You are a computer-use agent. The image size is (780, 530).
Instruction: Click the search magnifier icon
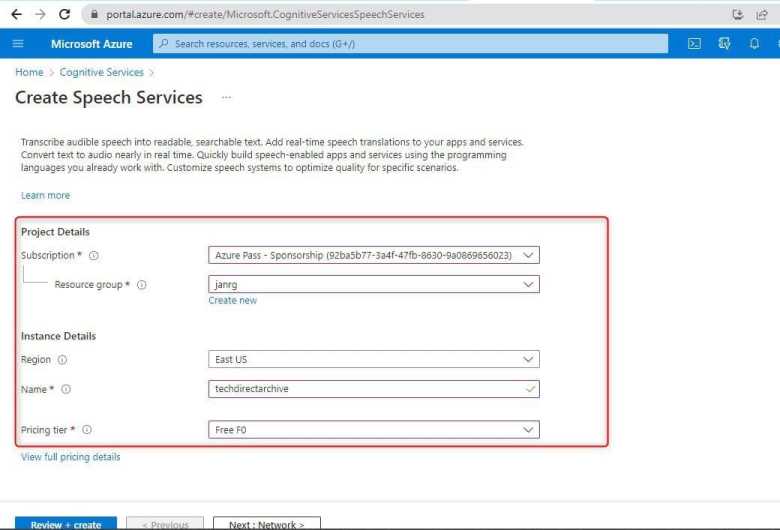point(164,44)
